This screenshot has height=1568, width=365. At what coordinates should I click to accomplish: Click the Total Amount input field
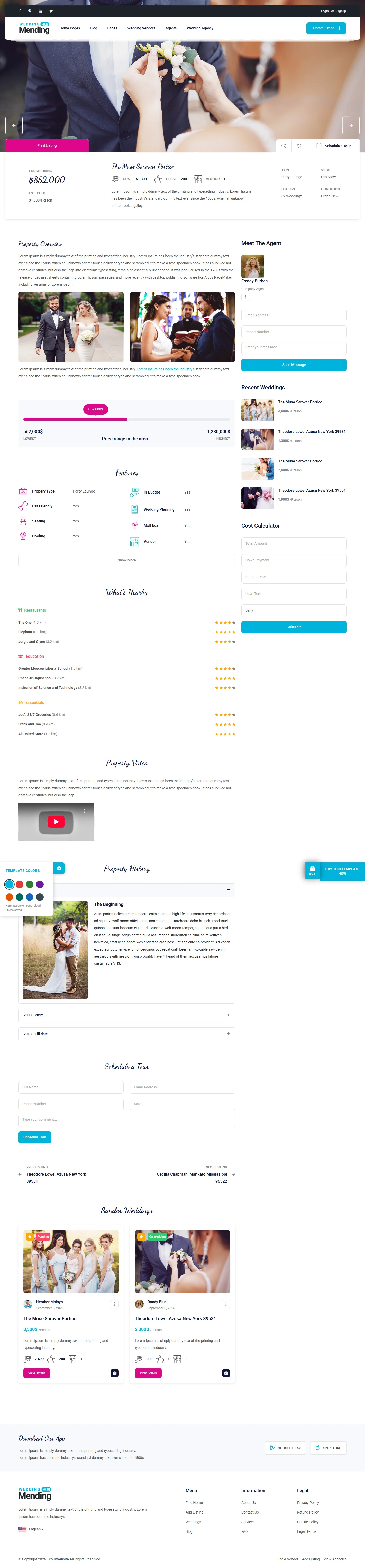294,543
